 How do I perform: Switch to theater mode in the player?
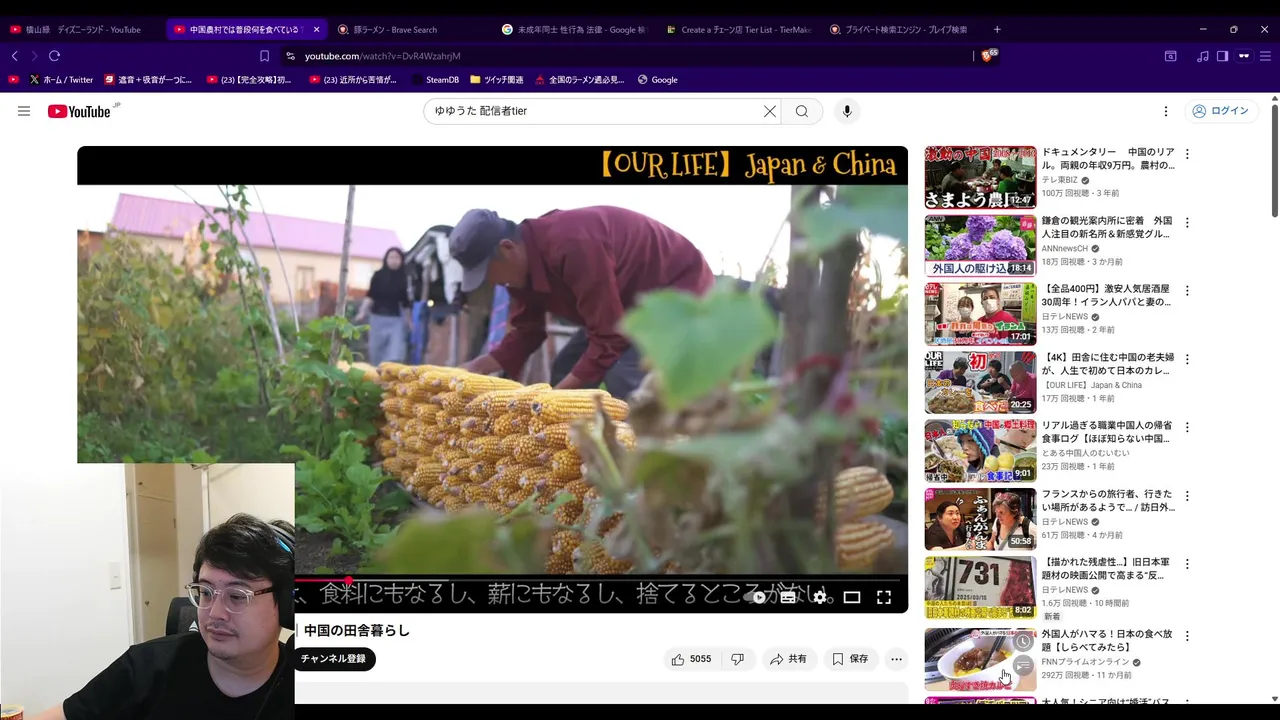(x=852, y=597)
